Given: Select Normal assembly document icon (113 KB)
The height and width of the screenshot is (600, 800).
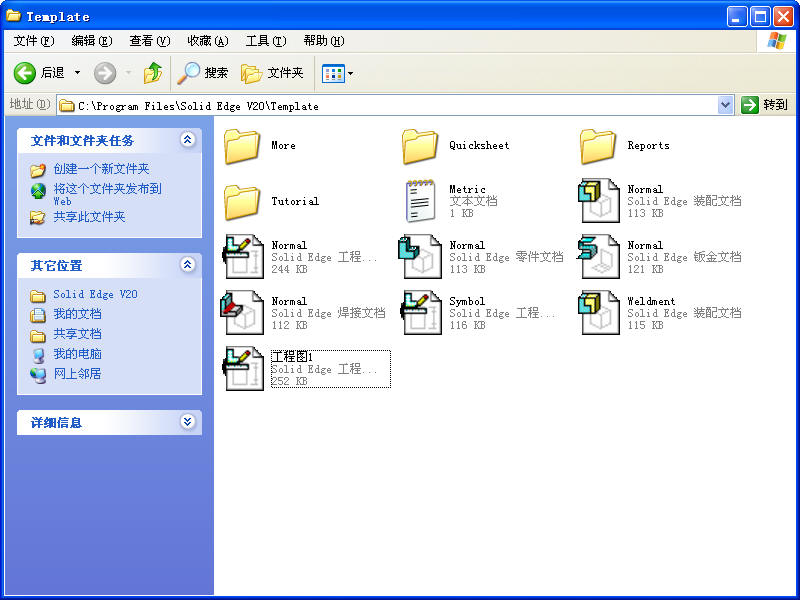Looking at the screenshot, I should pos(599,201).
